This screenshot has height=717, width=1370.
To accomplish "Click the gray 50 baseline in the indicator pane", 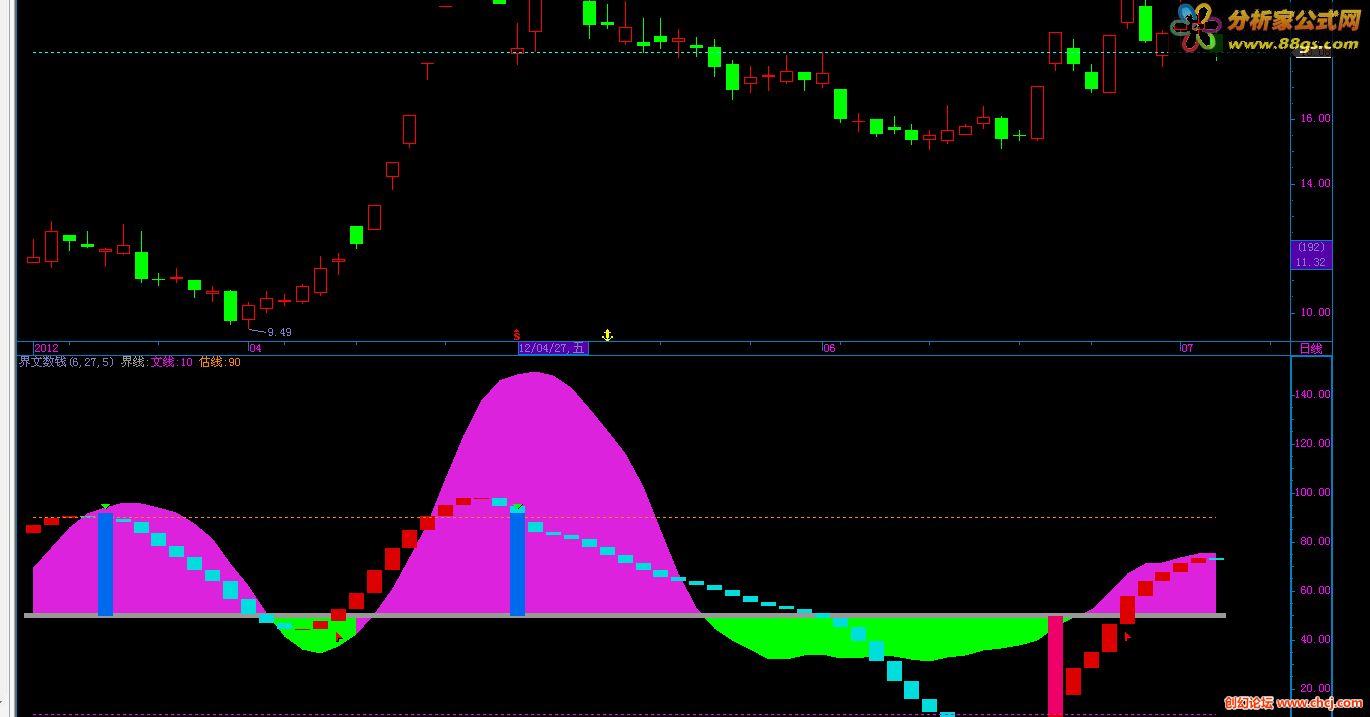I will [625, 616].
